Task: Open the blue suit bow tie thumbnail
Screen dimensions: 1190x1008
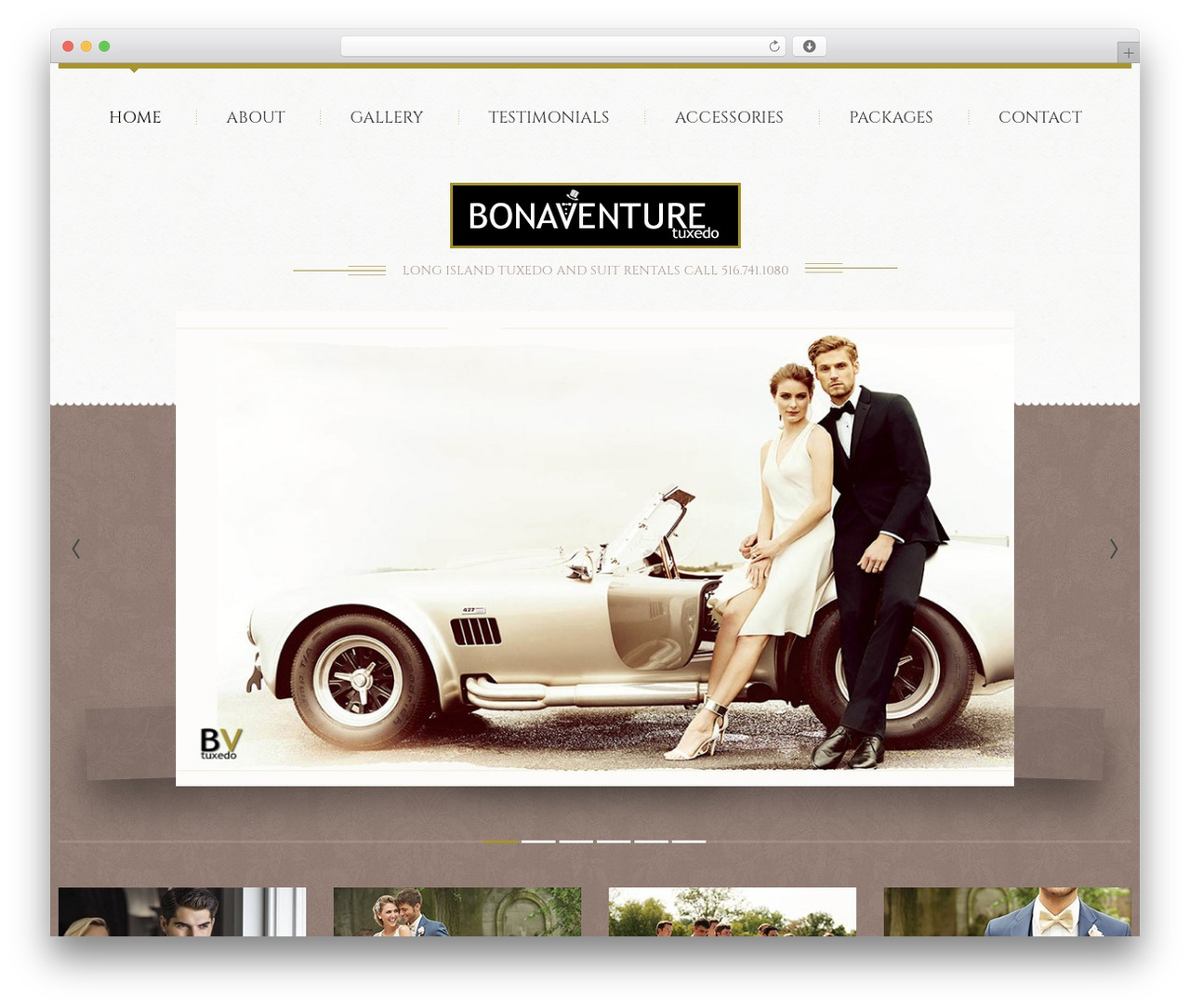Action: (1007, 911)
